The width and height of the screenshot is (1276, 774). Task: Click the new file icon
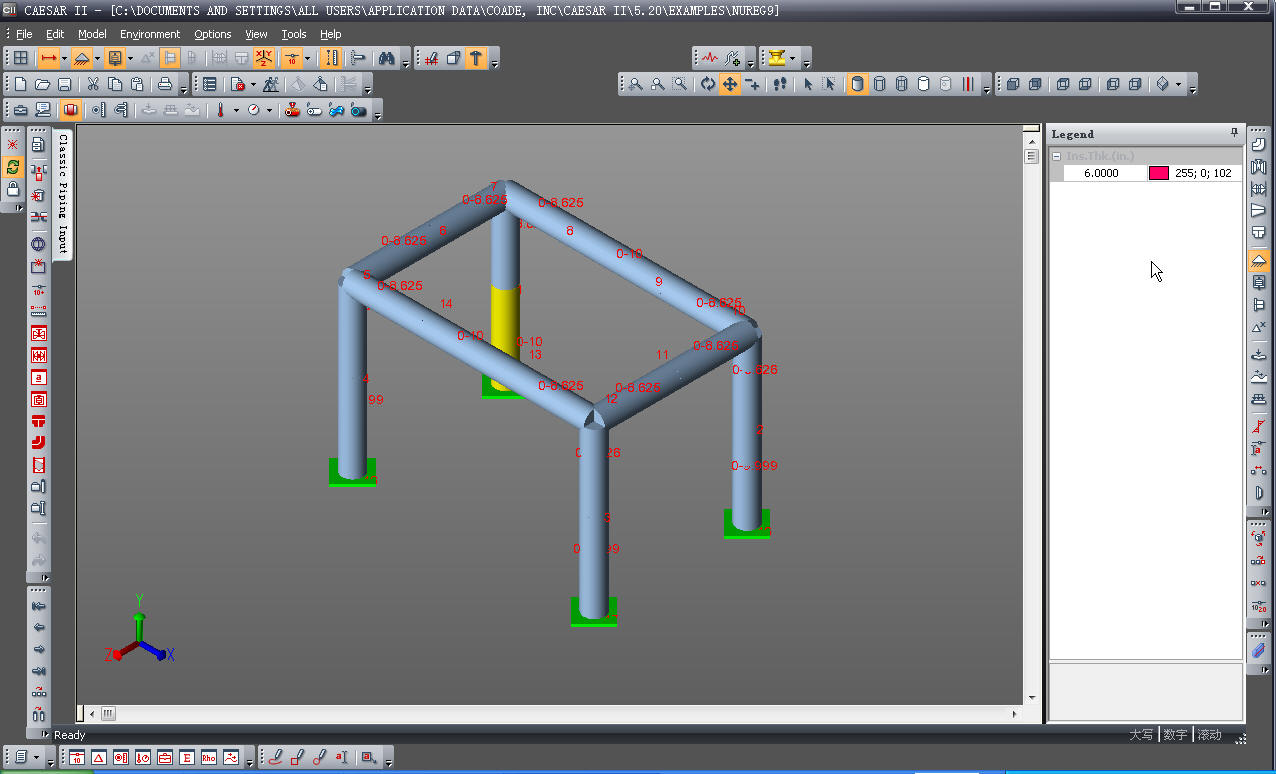(x=21, y=84)
